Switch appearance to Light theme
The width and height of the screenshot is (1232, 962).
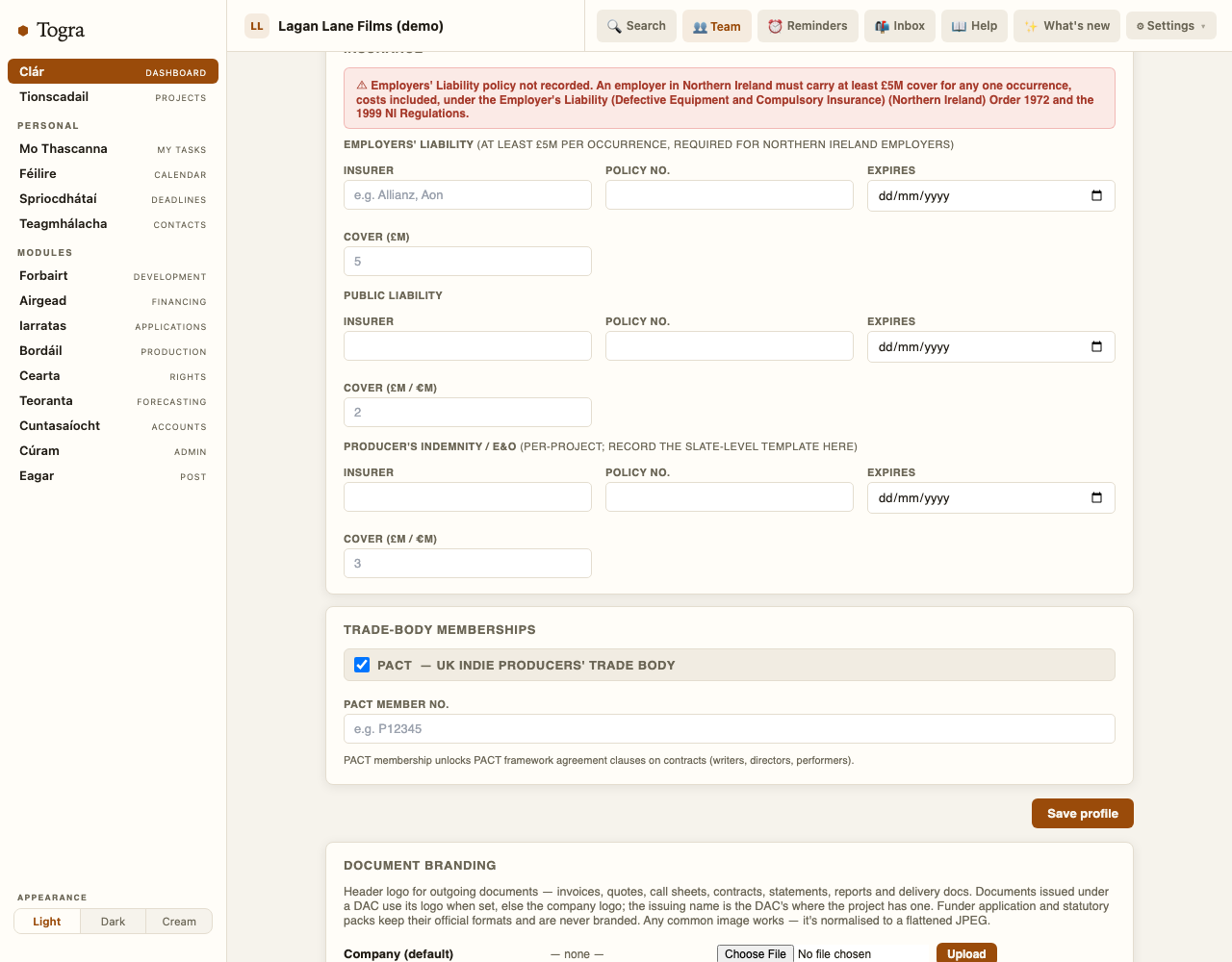pyautogui.click(x=46, y=922)
